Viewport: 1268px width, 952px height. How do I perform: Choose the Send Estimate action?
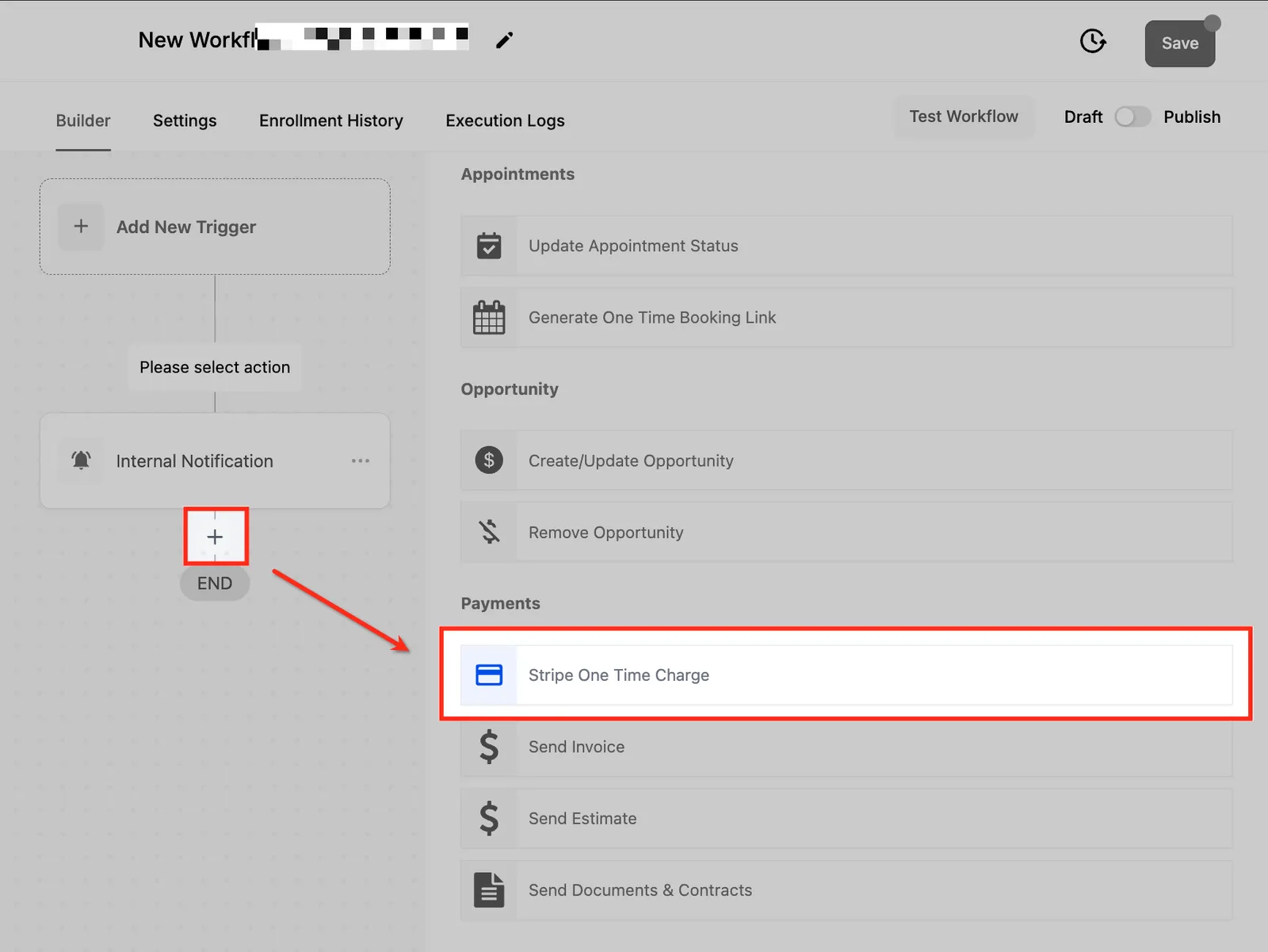tap(846, 818)
